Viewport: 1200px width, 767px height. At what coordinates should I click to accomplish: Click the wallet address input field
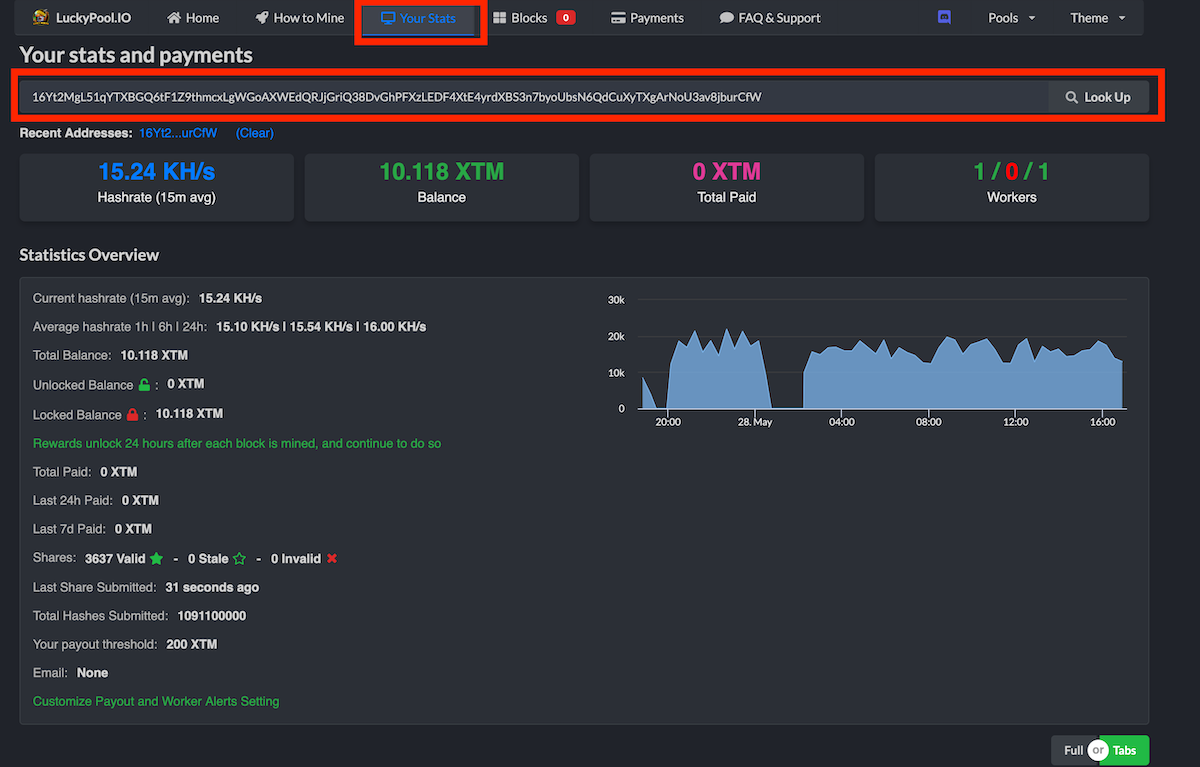click(x=533, y=97)
